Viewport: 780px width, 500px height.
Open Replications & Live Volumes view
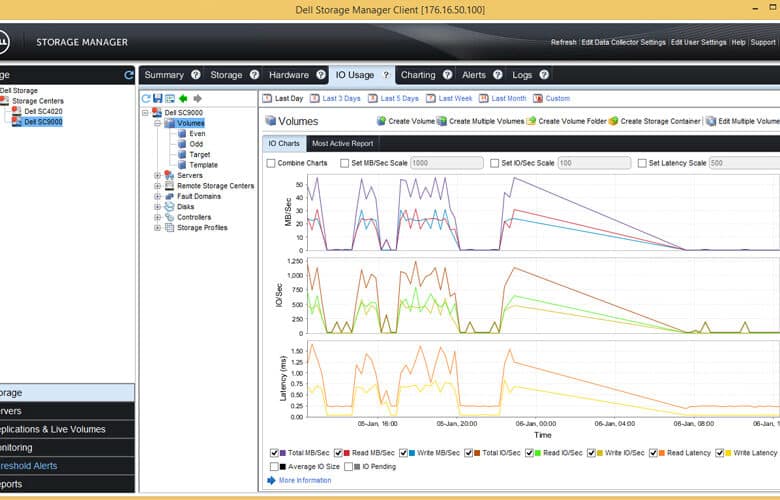tap(67, 429)
